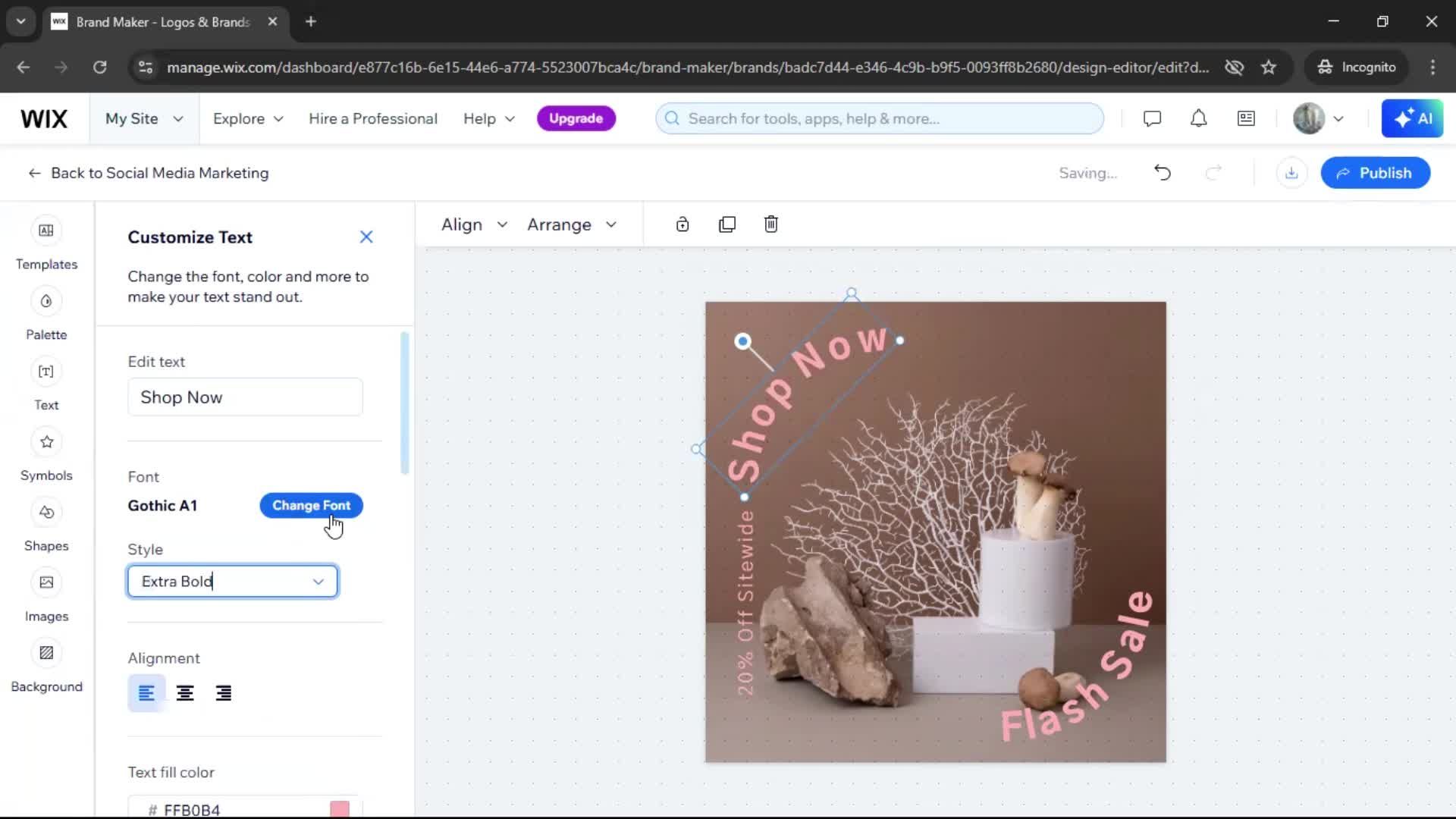Viewport: 1456px width, 819px height.
Task: Open the Chrome three-dot menu
Action: tap(1432, 67)
